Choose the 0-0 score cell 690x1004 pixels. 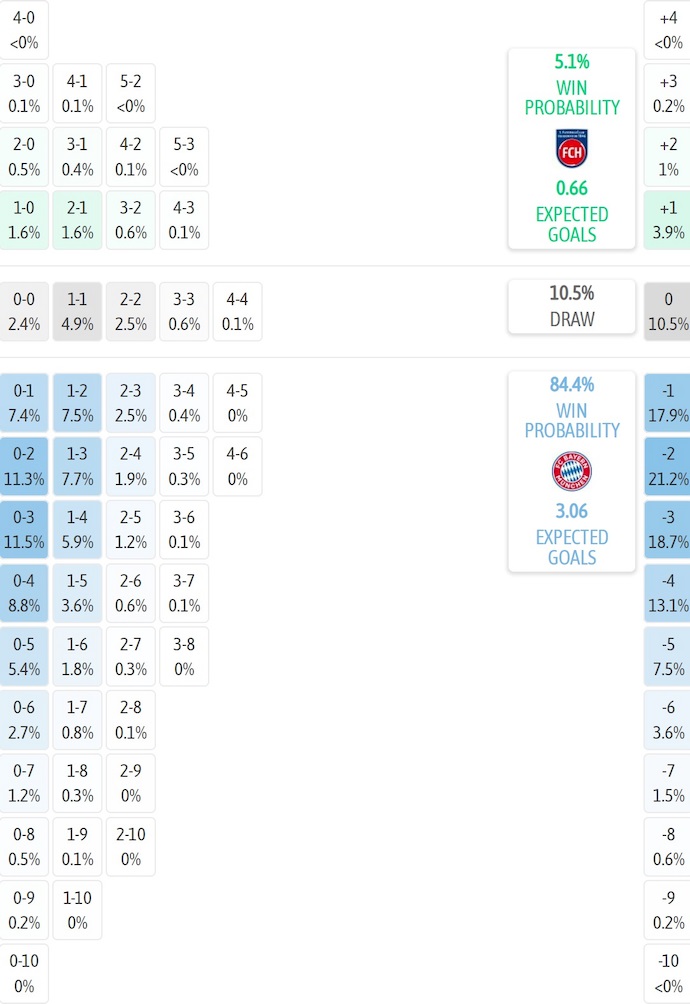pyautogui.click(x=24, y=311)
